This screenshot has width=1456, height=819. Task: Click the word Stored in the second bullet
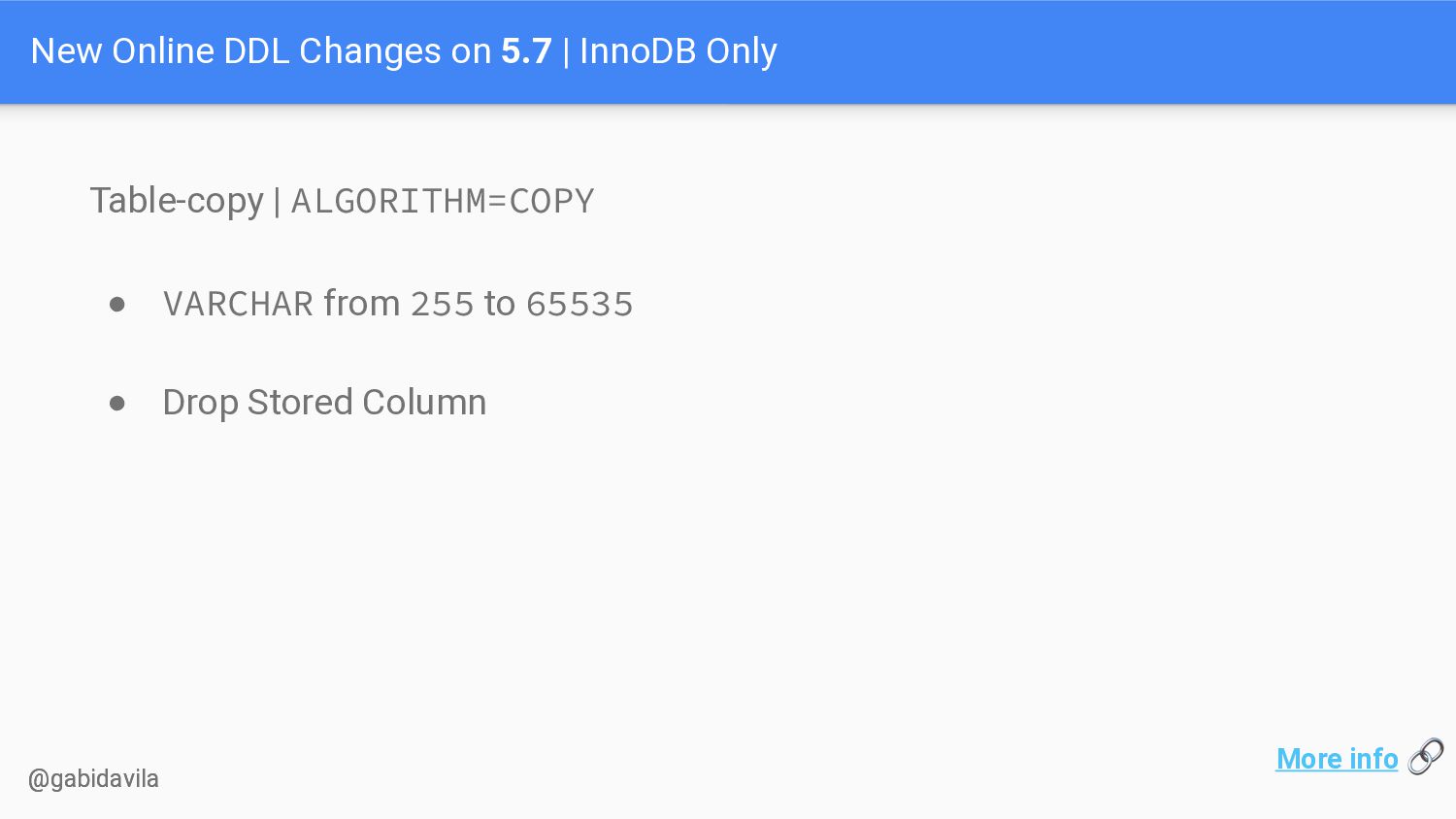(300, 403)
